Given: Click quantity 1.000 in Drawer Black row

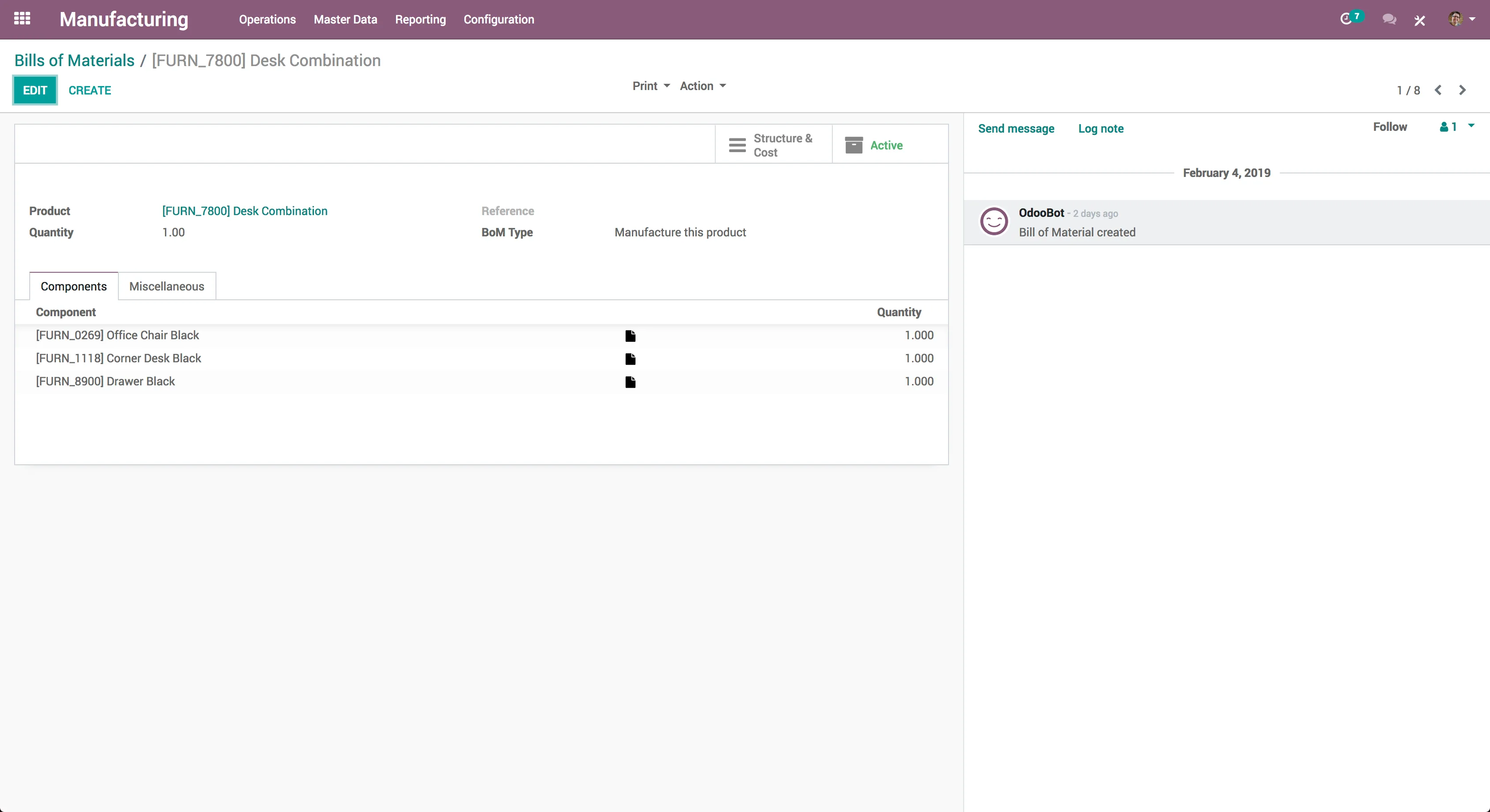Looking at the screenshot, I should point(919,382).
